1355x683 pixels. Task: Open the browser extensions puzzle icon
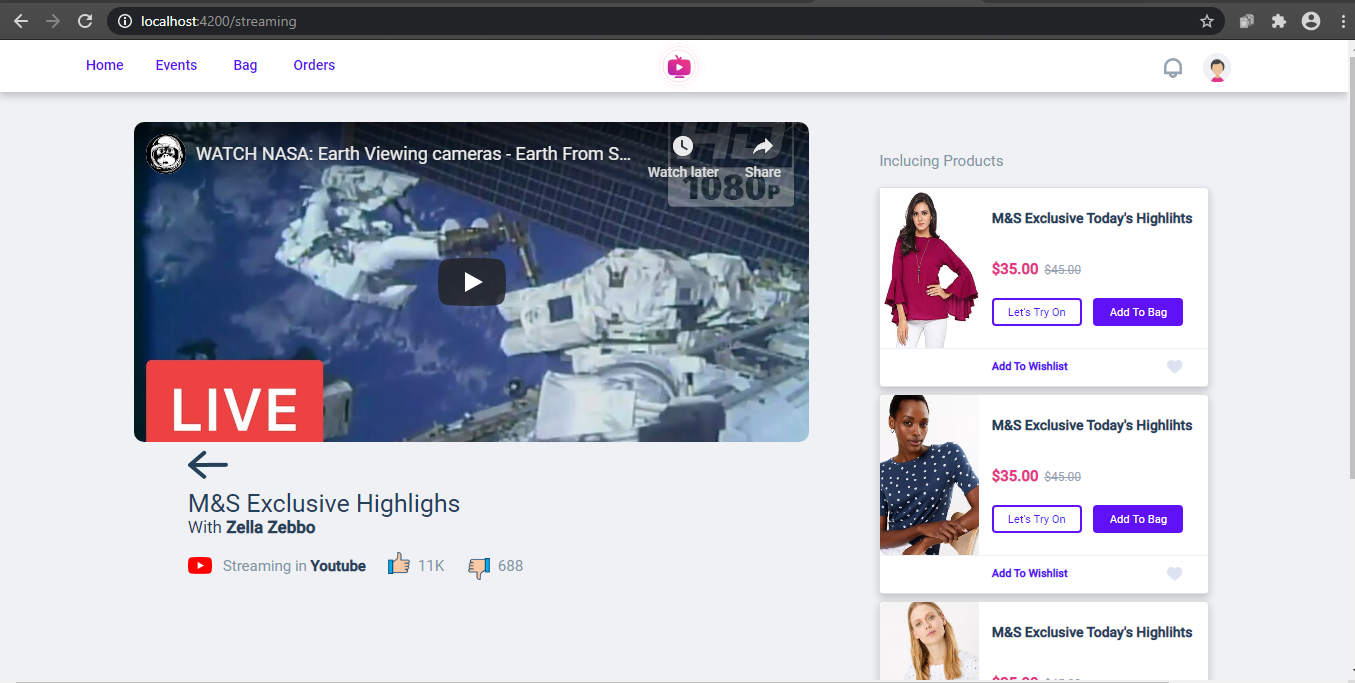point(1279,21)
